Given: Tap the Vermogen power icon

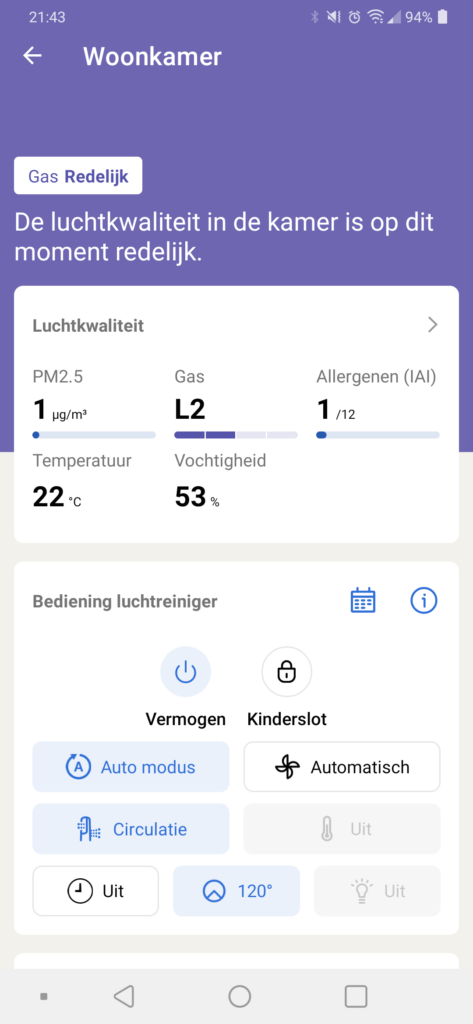Looking at the screenshot, I should (x=186, y=671).
